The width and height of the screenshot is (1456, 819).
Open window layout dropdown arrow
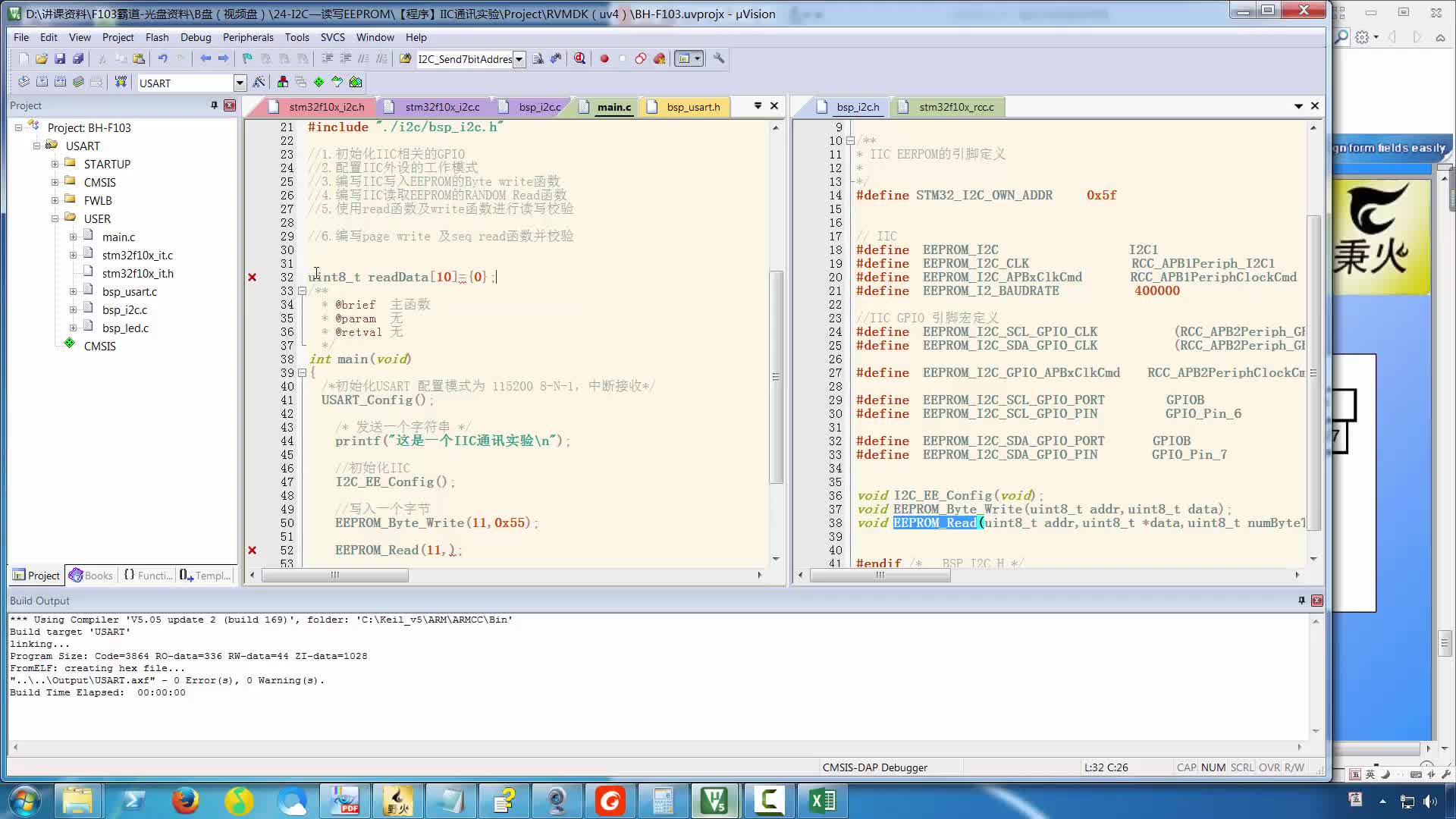(697, 58)
